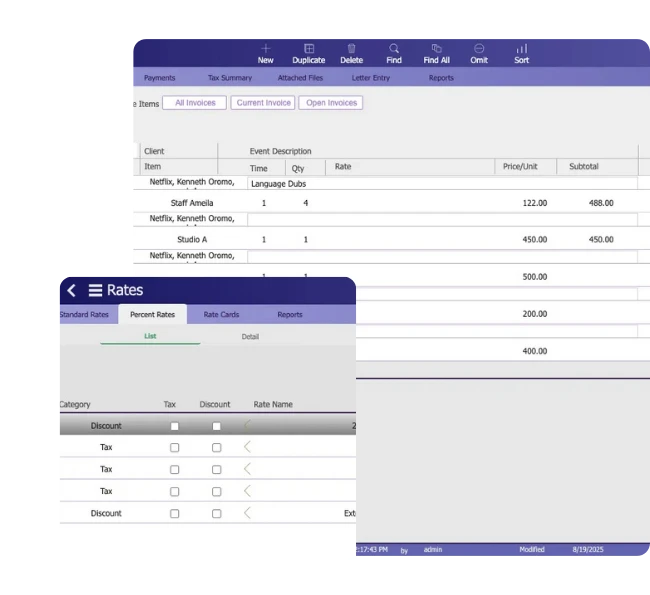Click the Find All icon
This screenshot has height=595, width=650.
click(x=437, y=49)
